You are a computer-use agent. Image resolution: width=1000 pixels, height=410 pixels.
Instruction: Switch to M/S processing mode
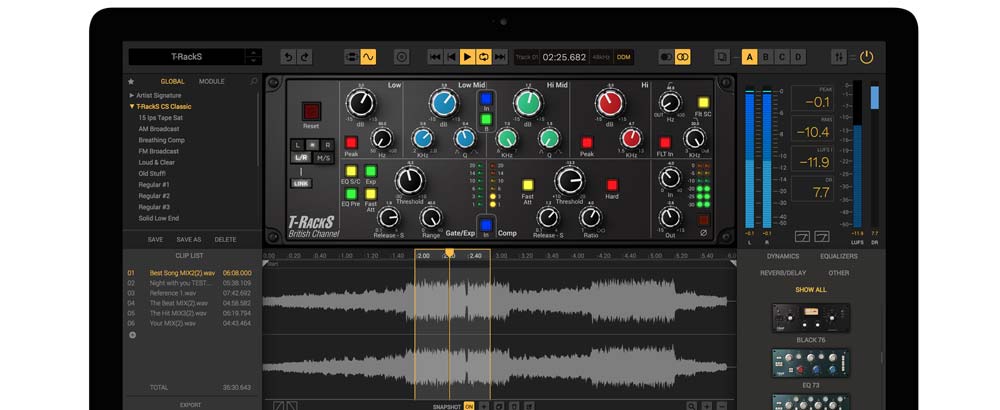point(323,157)
